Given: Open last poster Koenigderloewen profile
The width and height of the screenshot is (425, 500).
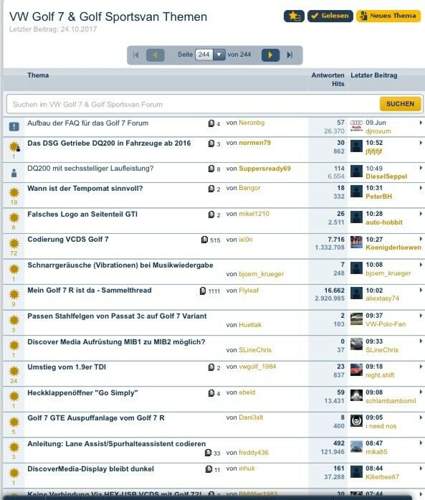Looking at the screenshot, I should click(393, 247).
